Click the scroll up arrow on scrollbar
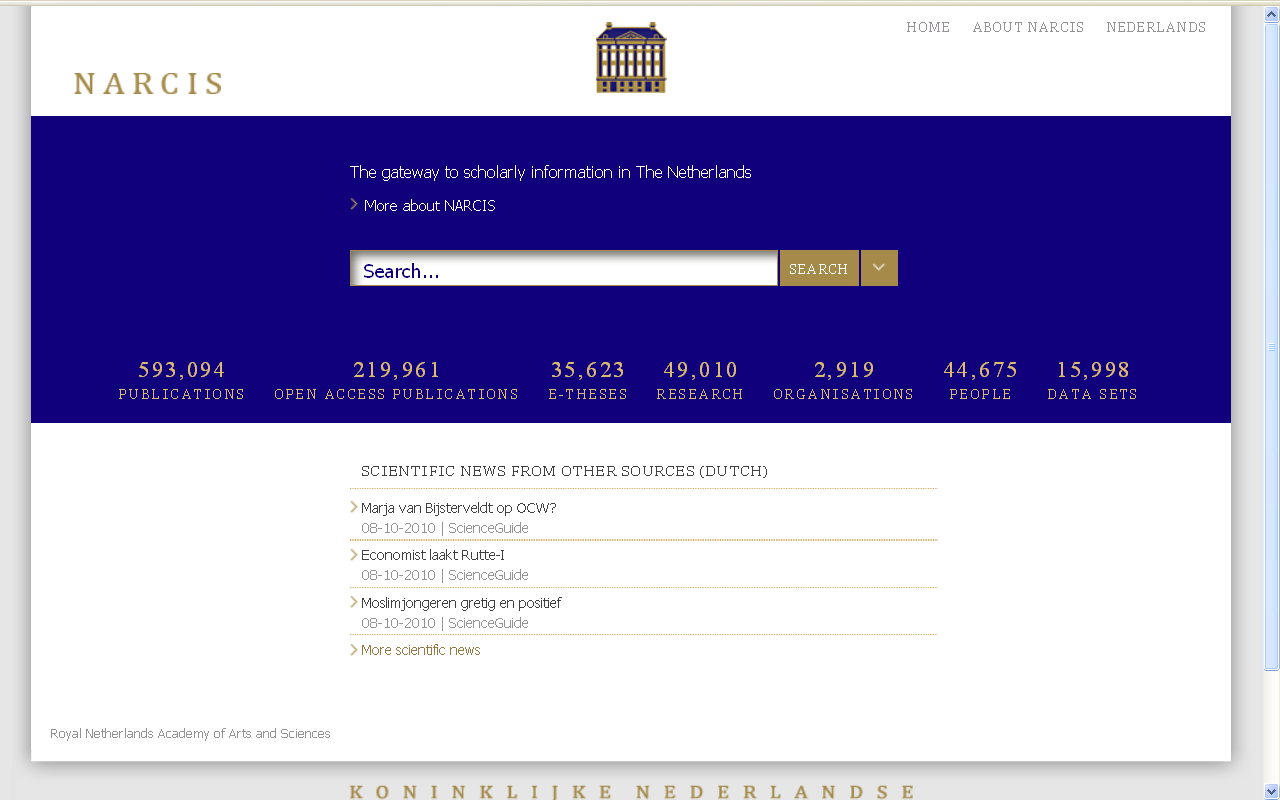The height and width of the screenshot is (800, 1280). tap(1272, 14)
